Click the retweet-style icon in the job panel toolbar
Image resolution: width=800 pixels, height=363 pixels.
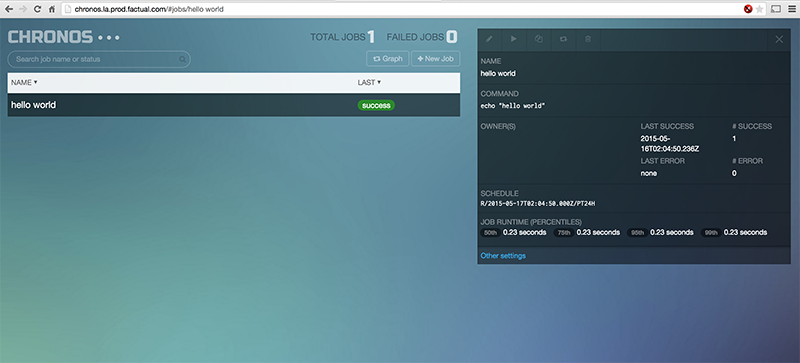(x=563, y=39)
